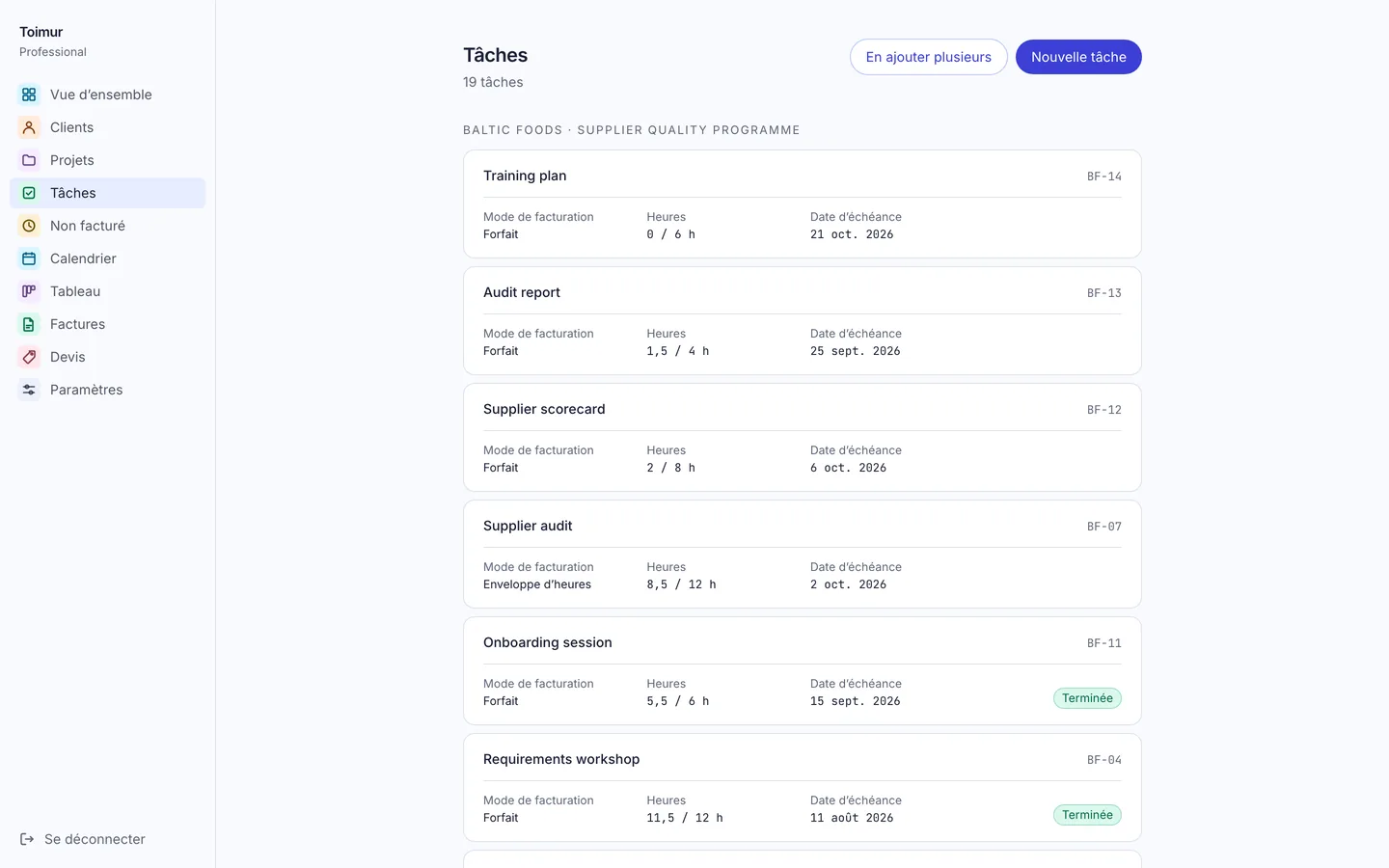Click task ID BF-07

click(1104, 527)
